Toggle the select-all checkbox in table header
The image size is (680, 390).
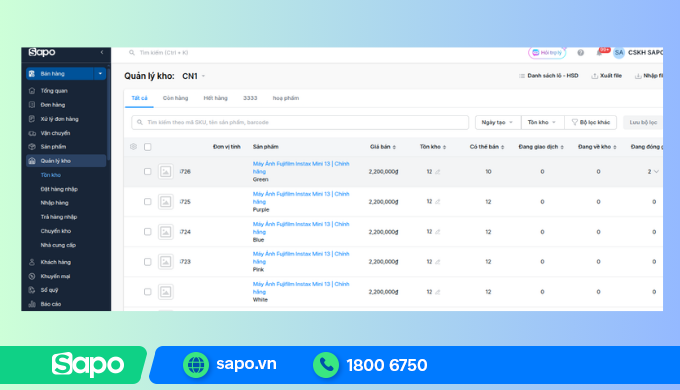coord(147,147)
